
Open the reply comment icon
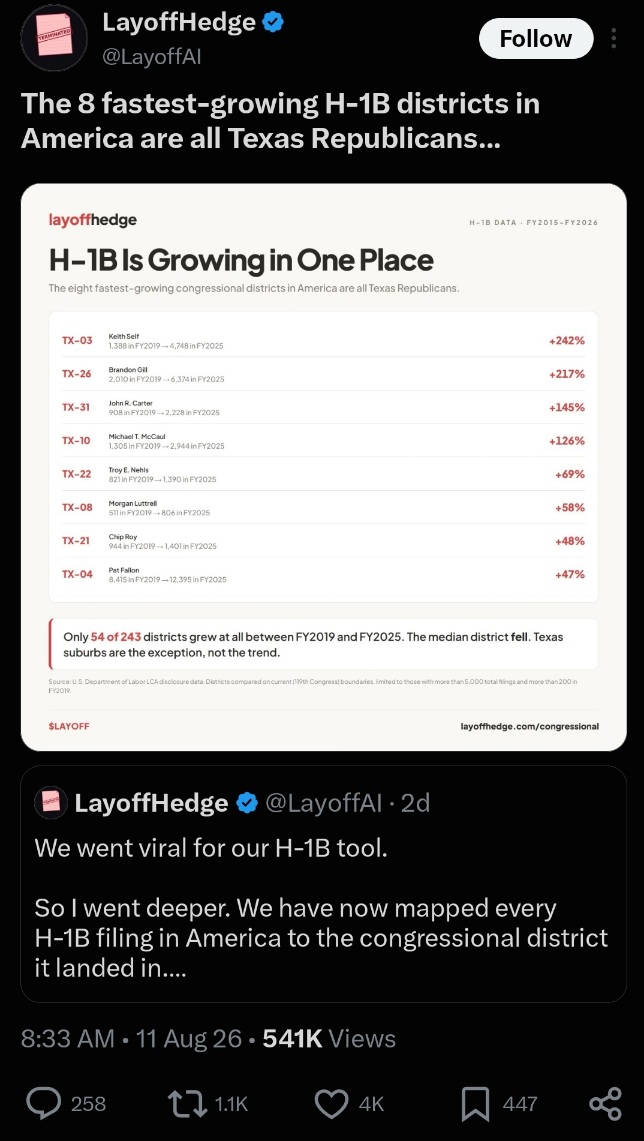44,1103
